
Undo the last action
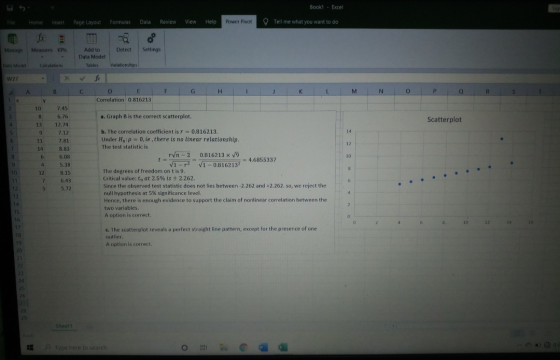tap(22, 8)
